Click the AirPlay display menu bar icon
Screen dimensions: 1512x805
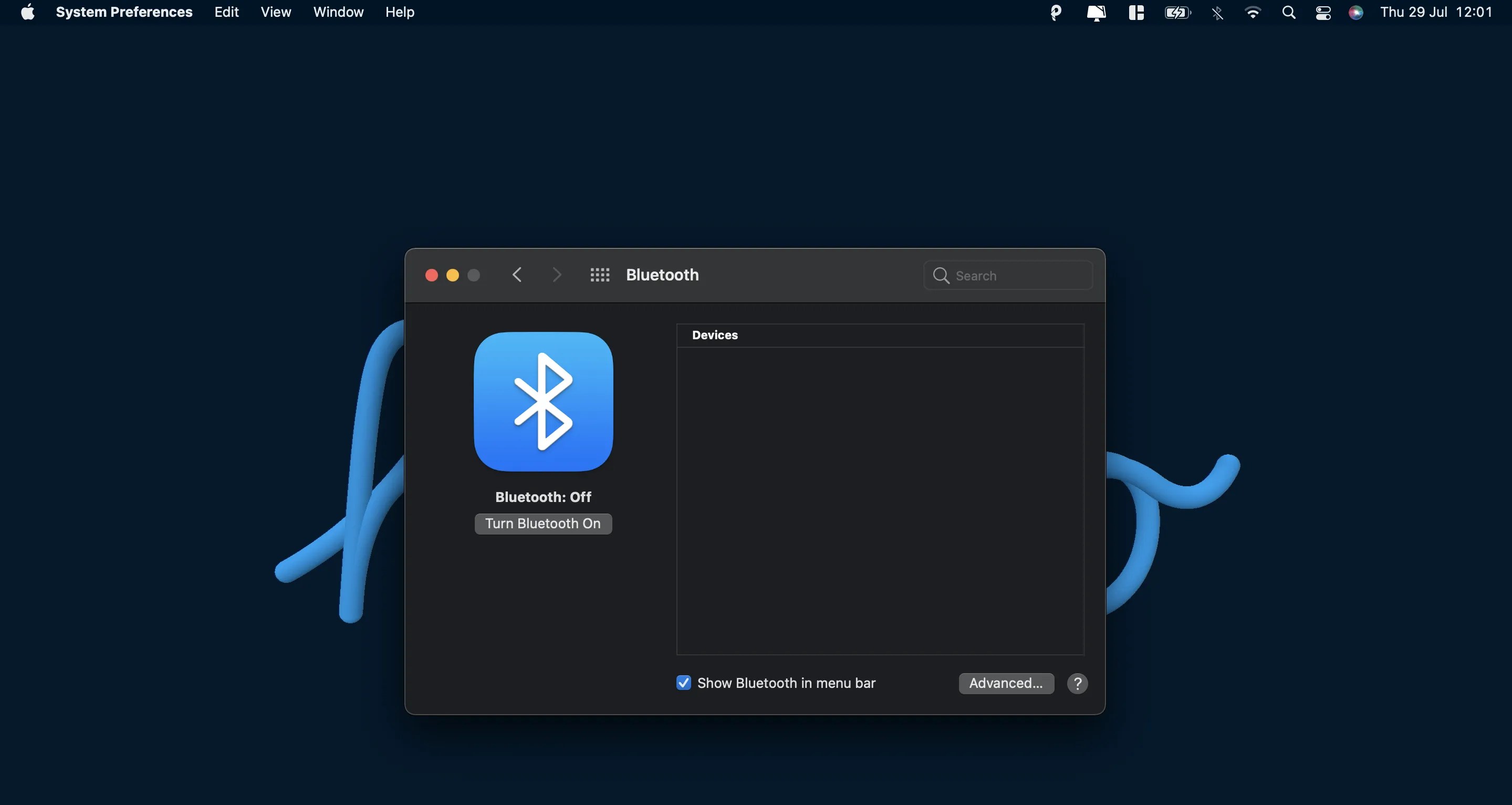tap(1096, 12)
